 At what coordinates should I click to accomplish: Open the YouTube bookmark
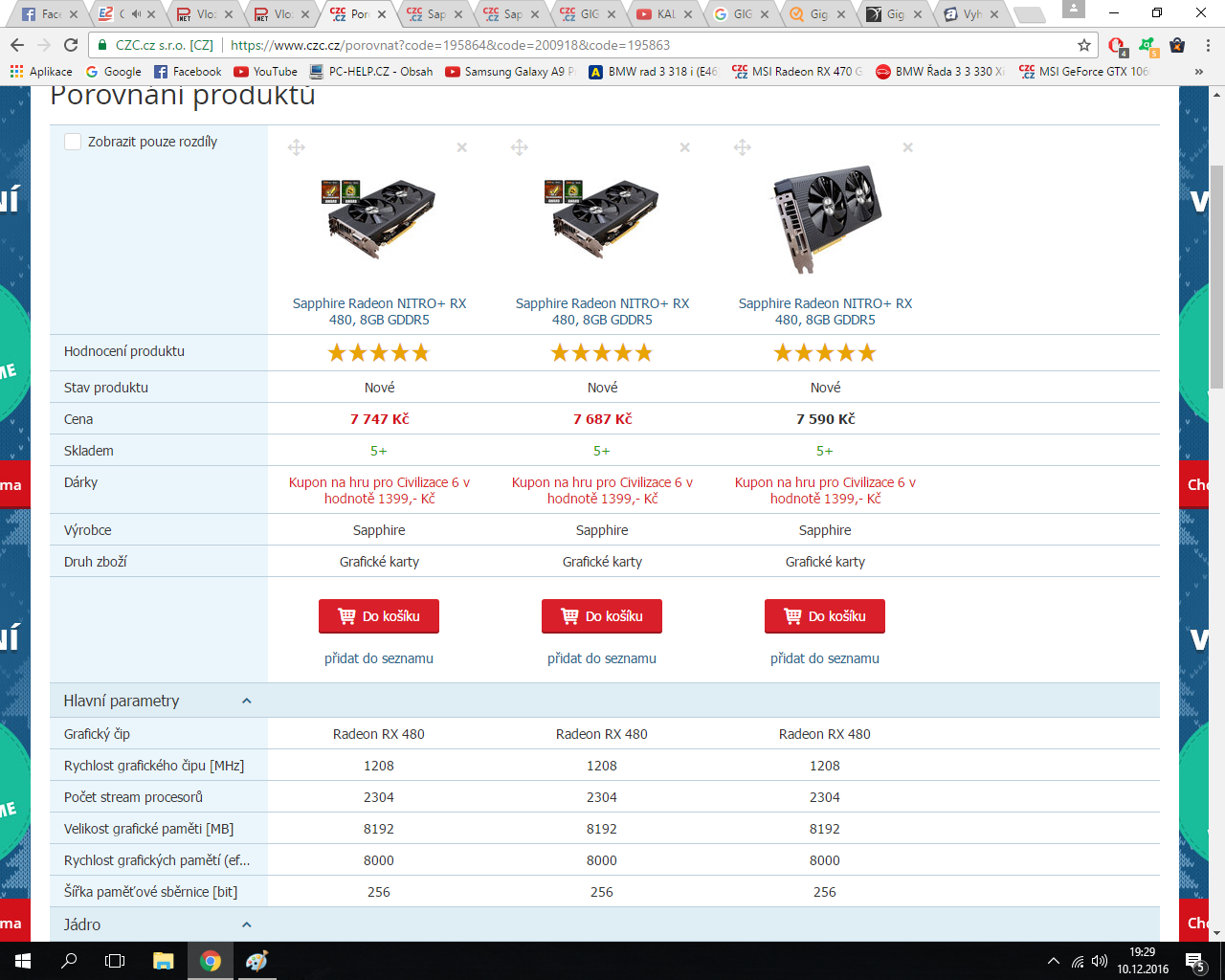click(x=266, y=72)
